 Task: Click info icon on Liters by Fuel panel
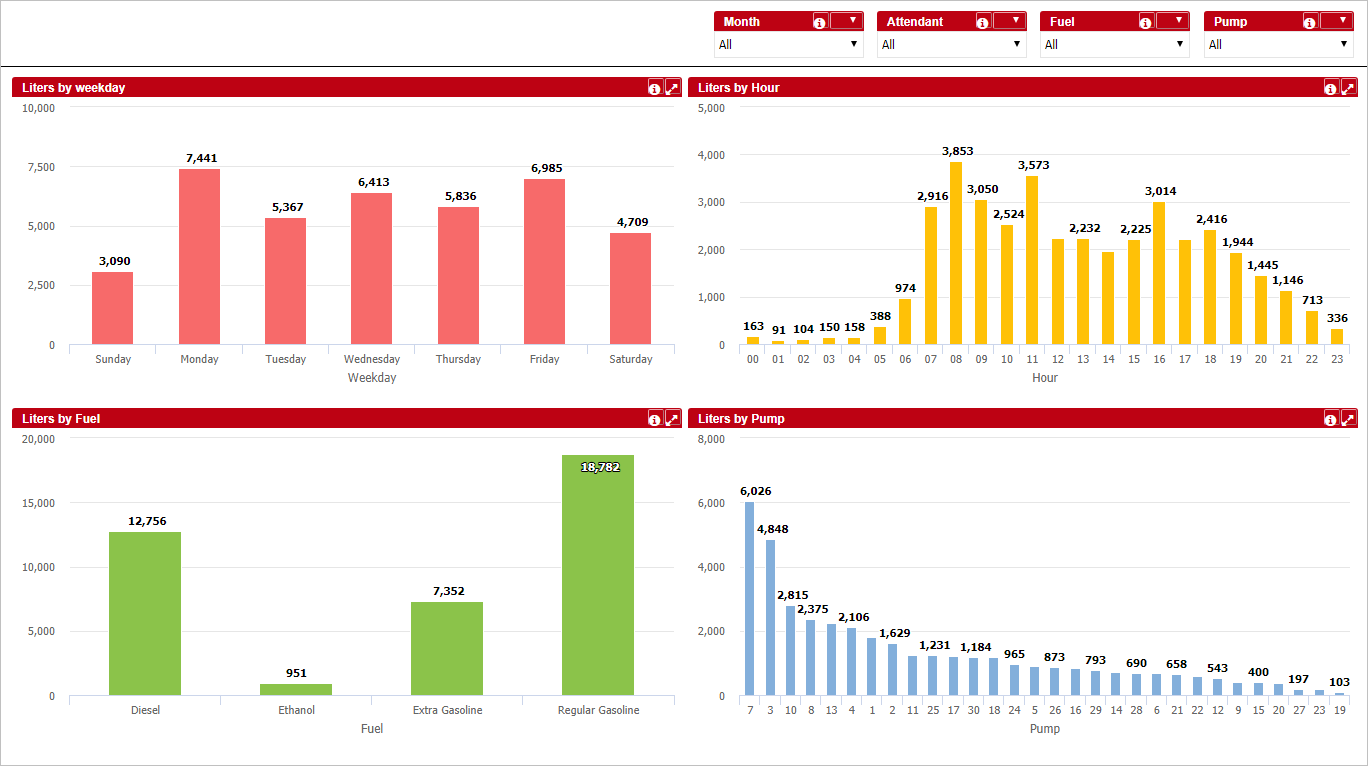(x=655, y=419)
